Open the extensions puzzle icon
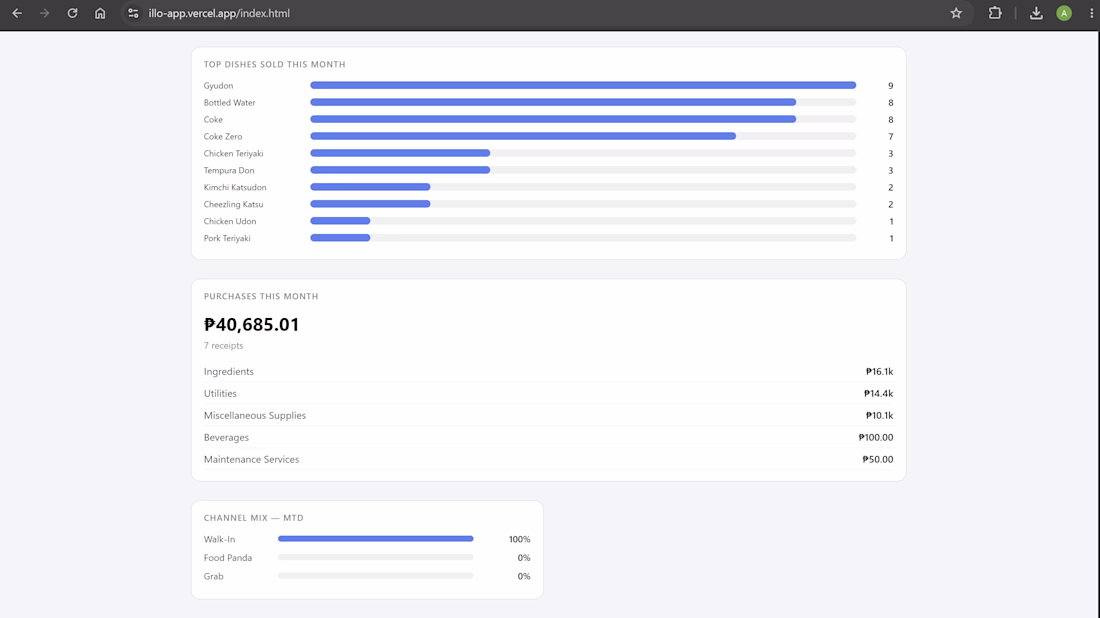The height and width of the screenshot is (618, 1100). [x=995, y=13]
